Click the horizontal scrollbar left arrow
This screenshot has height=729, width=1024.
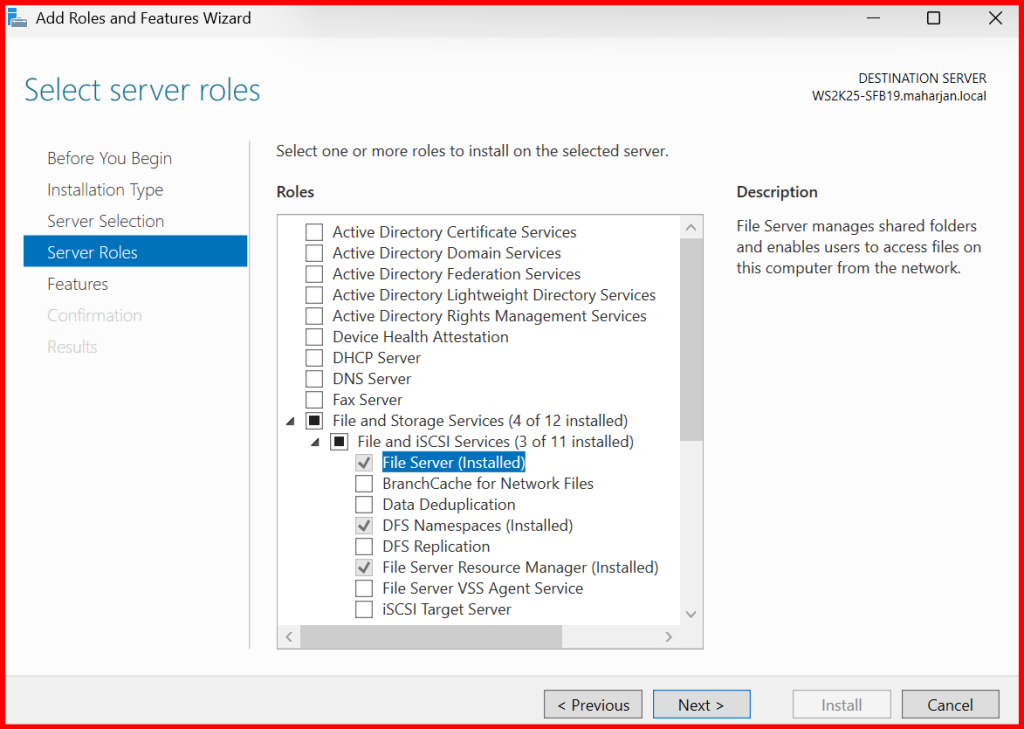coord(289,637)
